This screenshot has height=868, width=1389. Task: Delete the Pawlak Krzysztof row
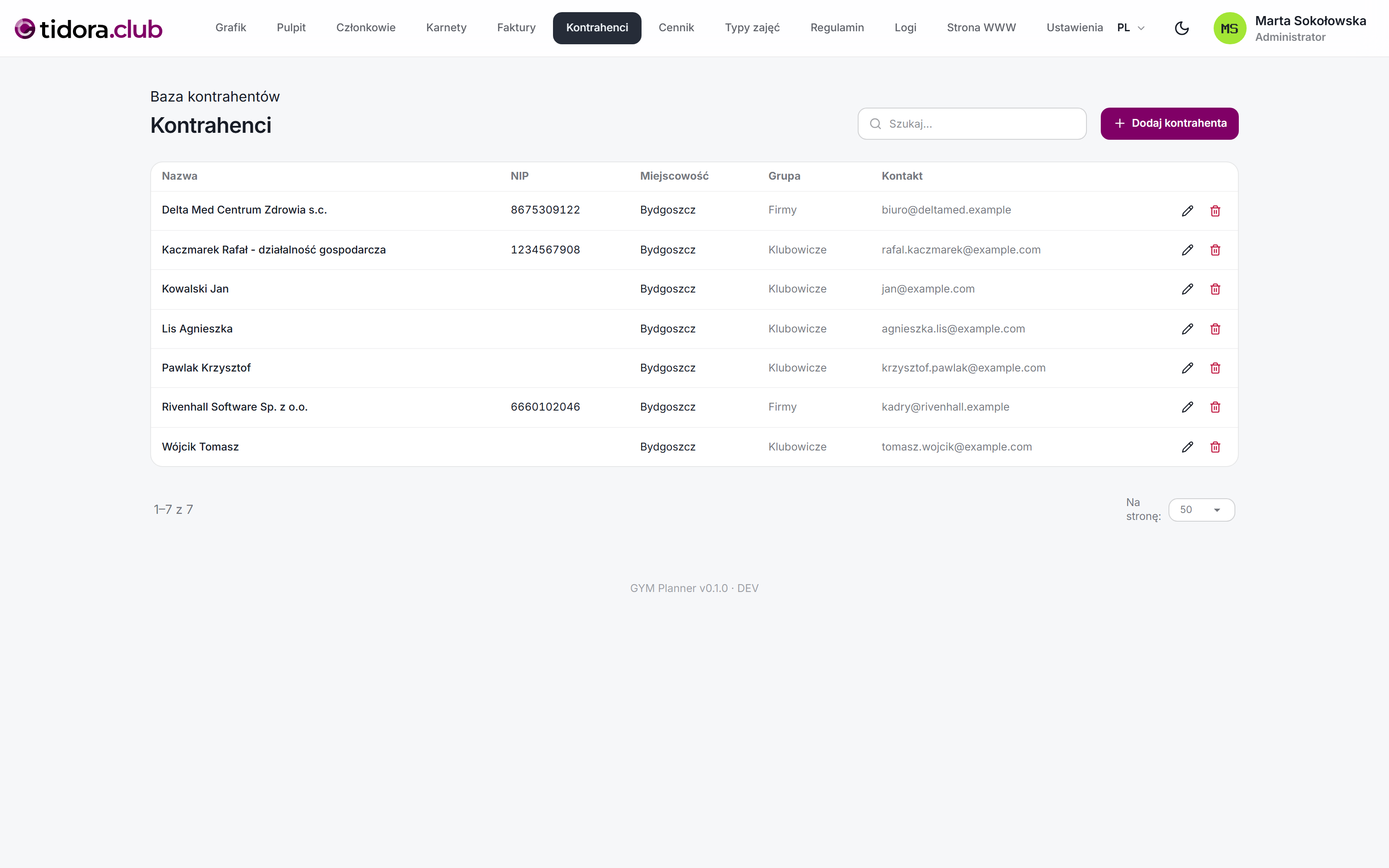tap(1215, 368)
